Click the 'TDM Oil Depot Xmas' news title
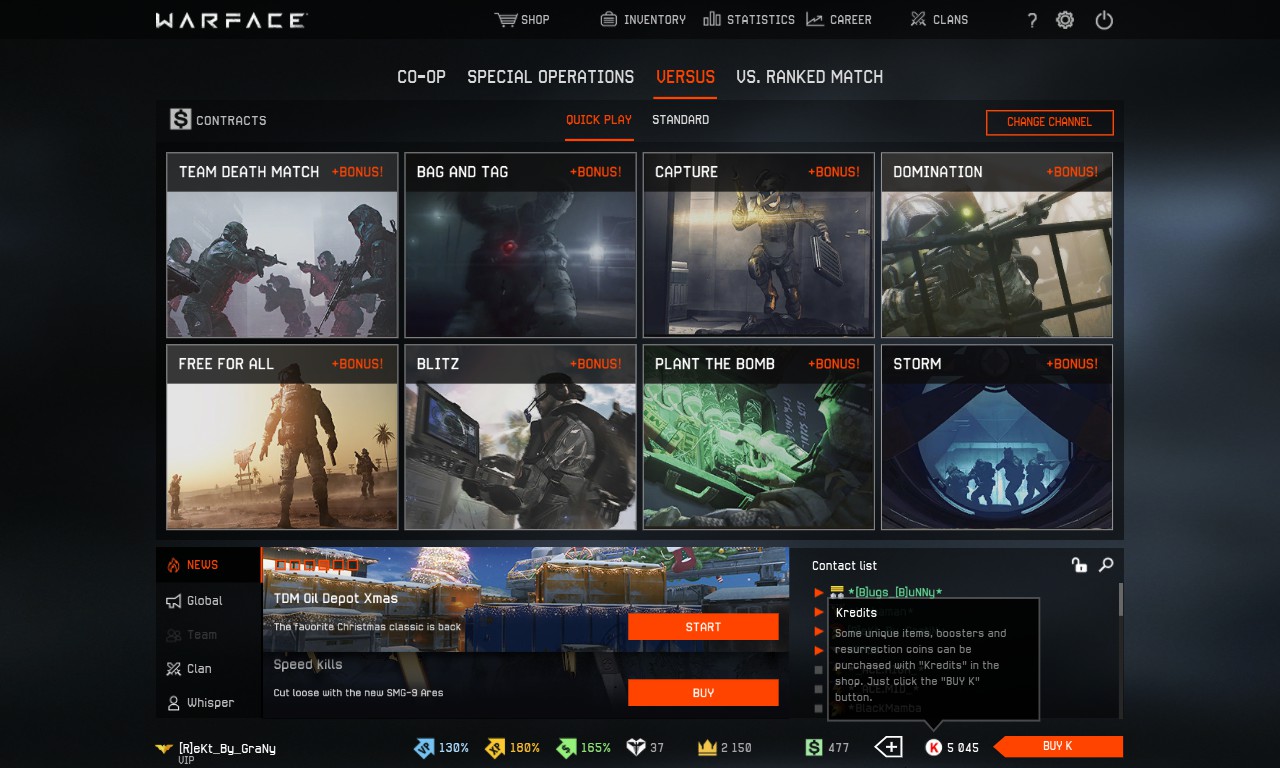1280x768 pixels. (336, 598)
